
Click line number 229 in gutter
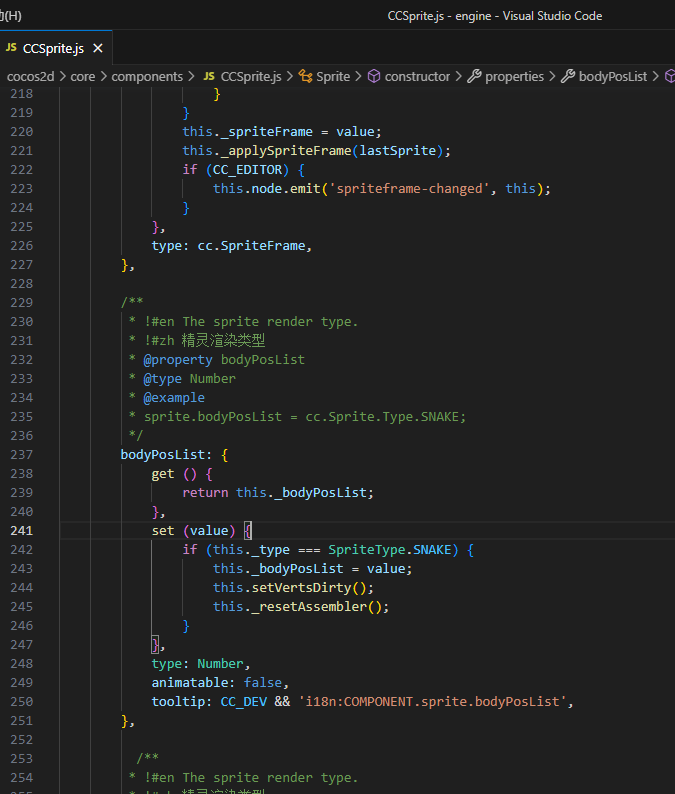(x=21, y=303)
